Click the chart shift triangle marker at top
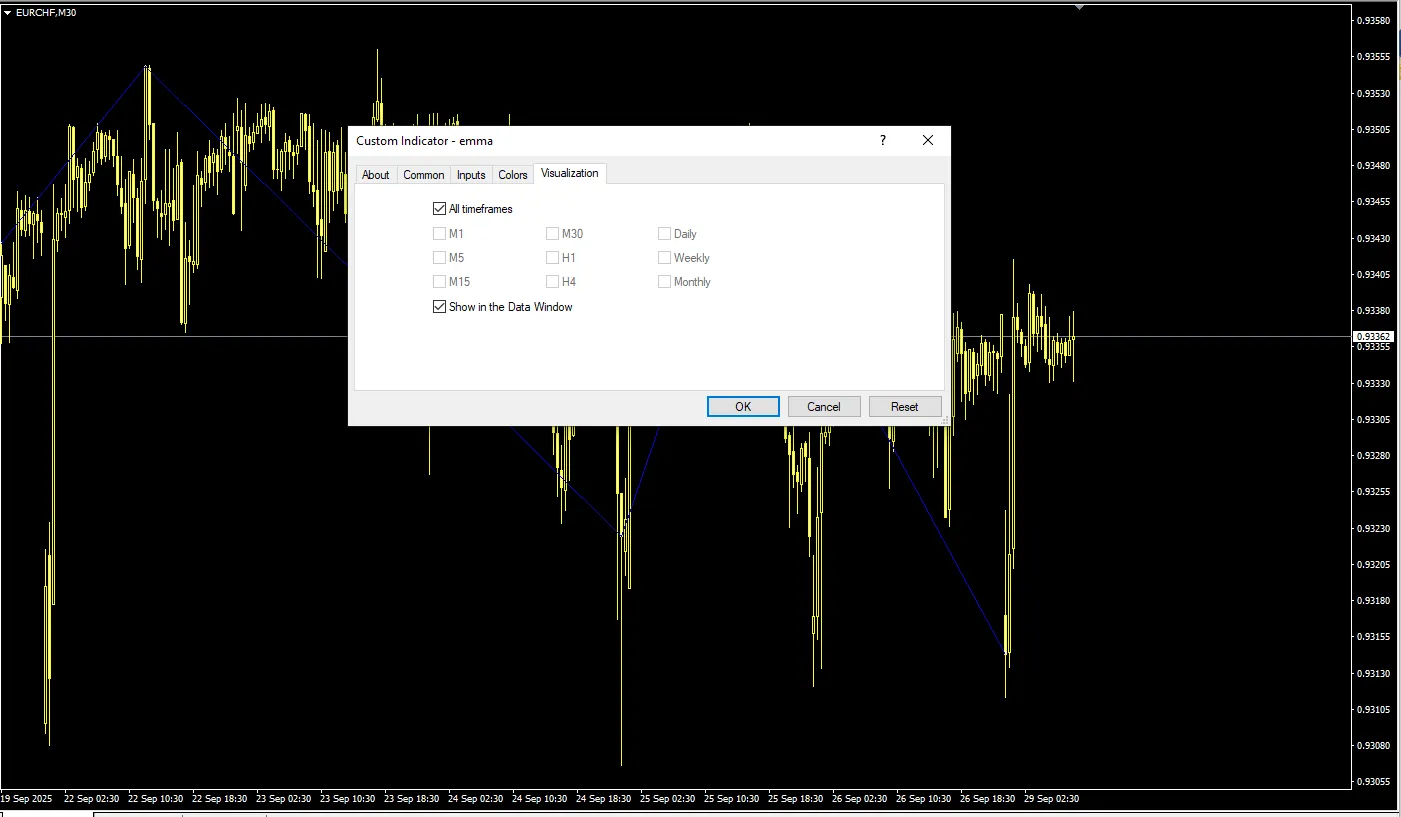Screen dimensions: 1401x817 (1079, 7)
